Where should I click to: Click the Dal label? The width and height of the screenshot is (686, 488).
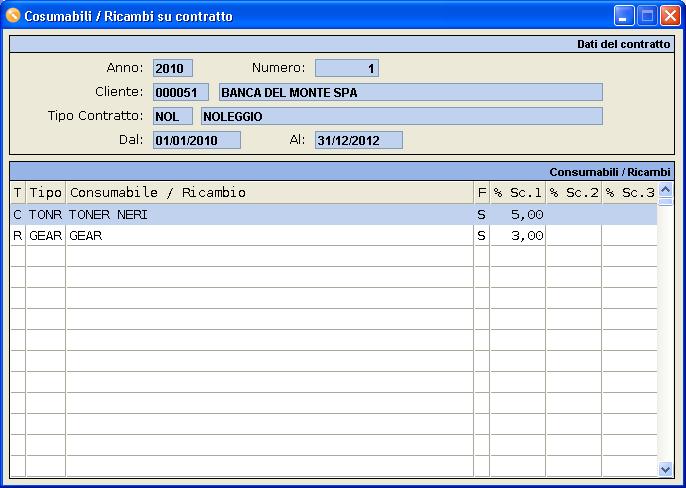(131, 140)
